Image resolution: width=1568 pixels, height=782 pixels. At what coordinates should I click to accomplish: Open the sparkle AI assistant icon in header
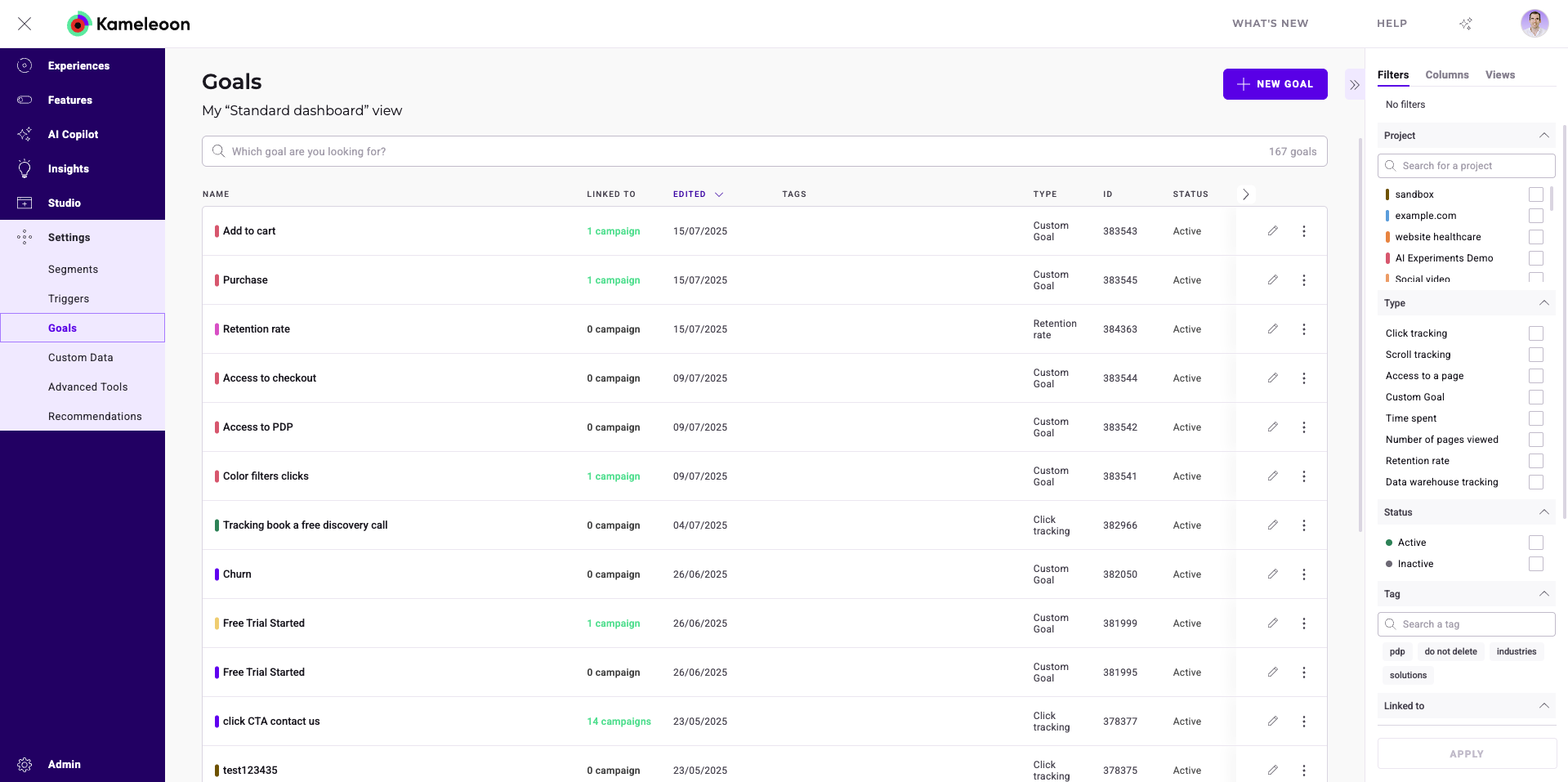click(x=1466, y=24)
